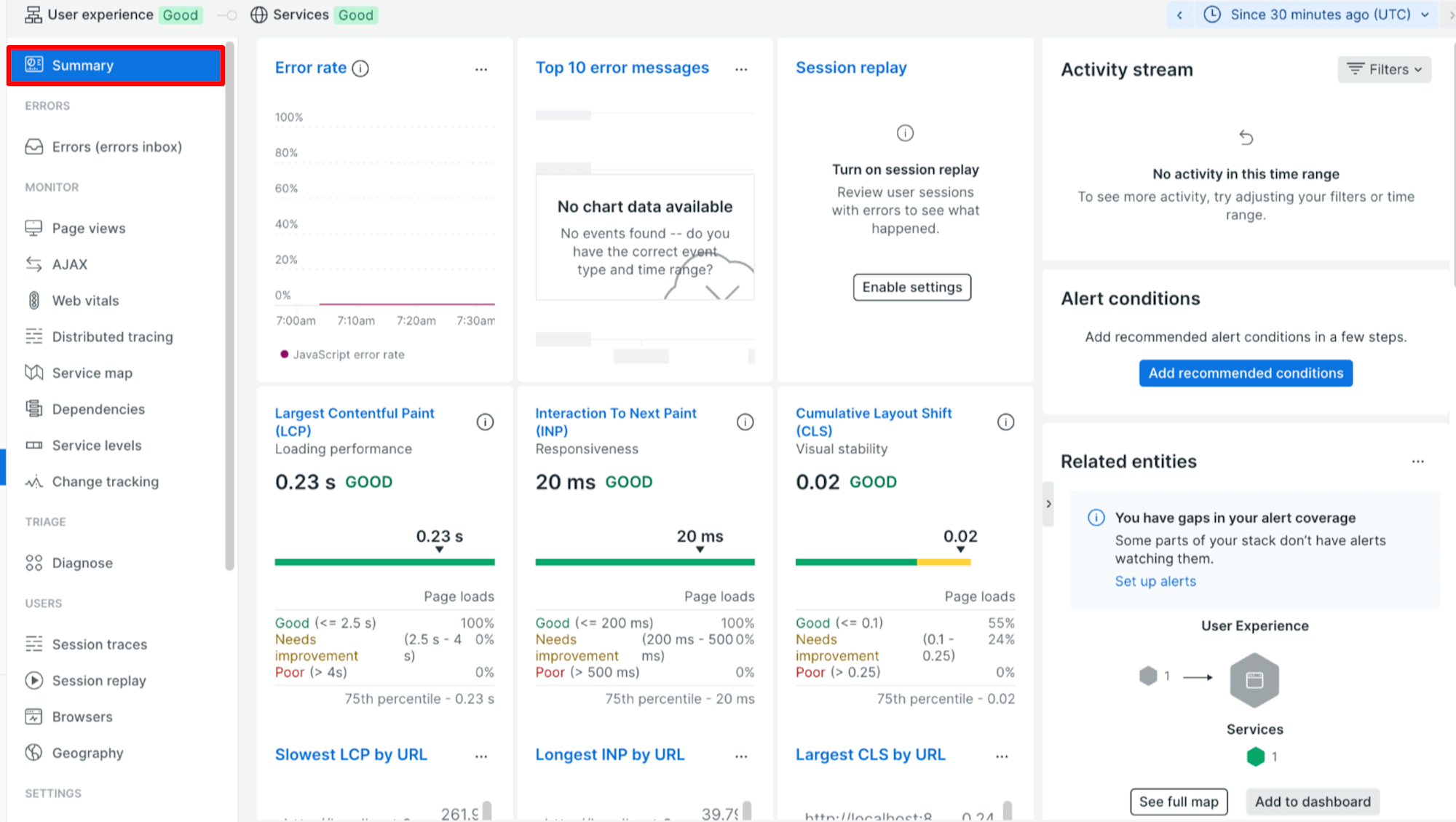Open Slowest LCP by URL options menu
Image resolution: width=1456 pixels, height=822 pixels.
click(481, 756)
